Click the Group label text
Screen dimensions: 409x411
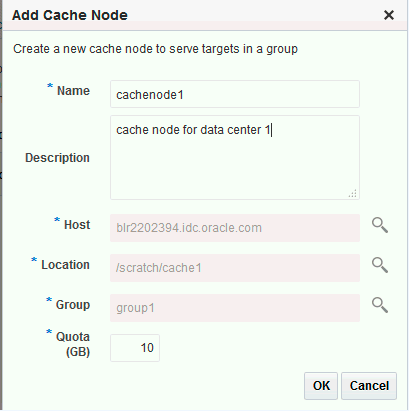(x=73, y=305)
